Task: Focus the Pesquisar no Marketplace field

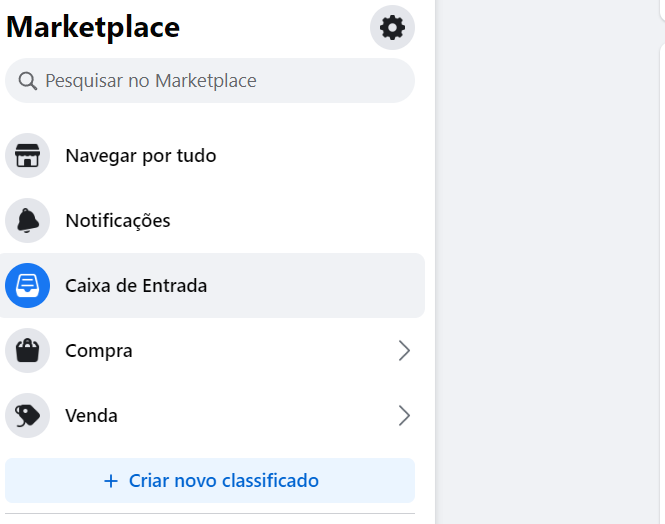Action: 210,81
